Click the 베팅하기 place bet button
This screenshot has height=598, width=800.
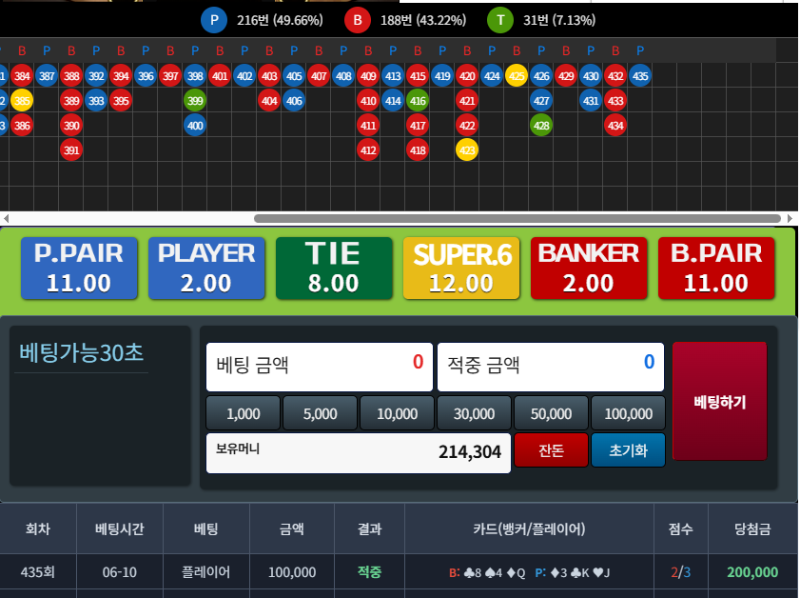click(x=720, y=402)
